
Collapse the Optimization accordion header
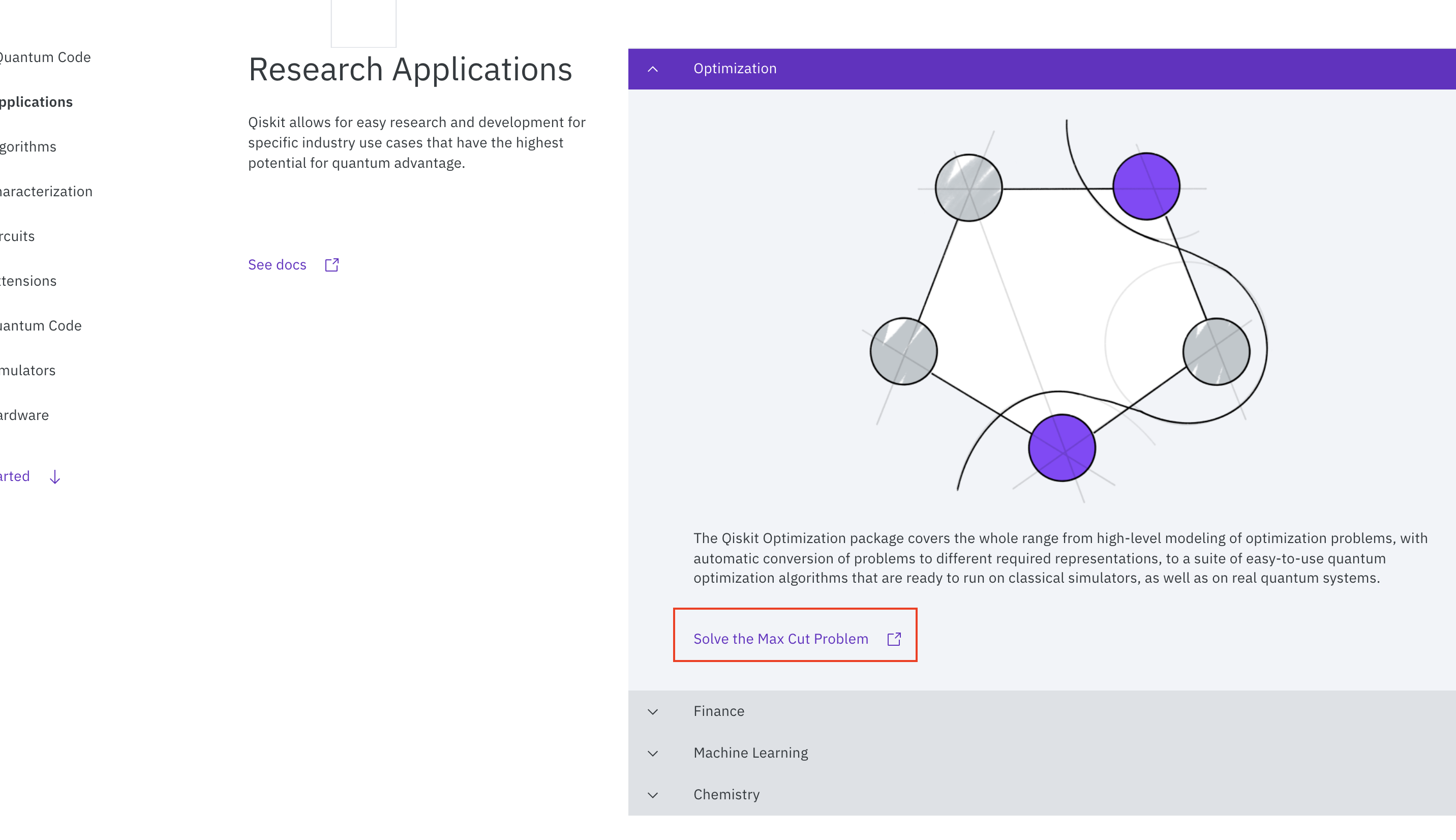(735, 69)
